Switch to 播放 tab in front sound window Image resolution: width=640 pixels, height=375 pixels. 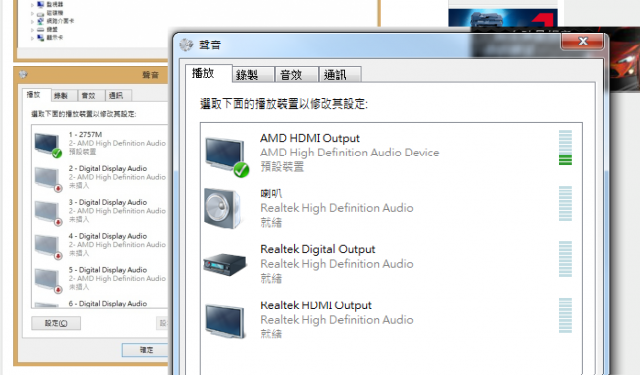coord(209,73)
